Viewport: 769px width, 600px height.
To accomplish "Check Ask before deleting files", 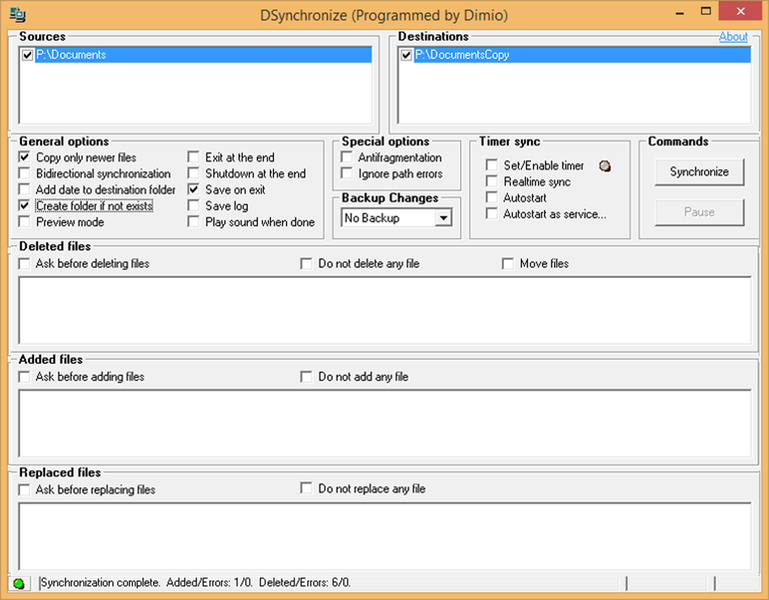I will coord(24,264).
